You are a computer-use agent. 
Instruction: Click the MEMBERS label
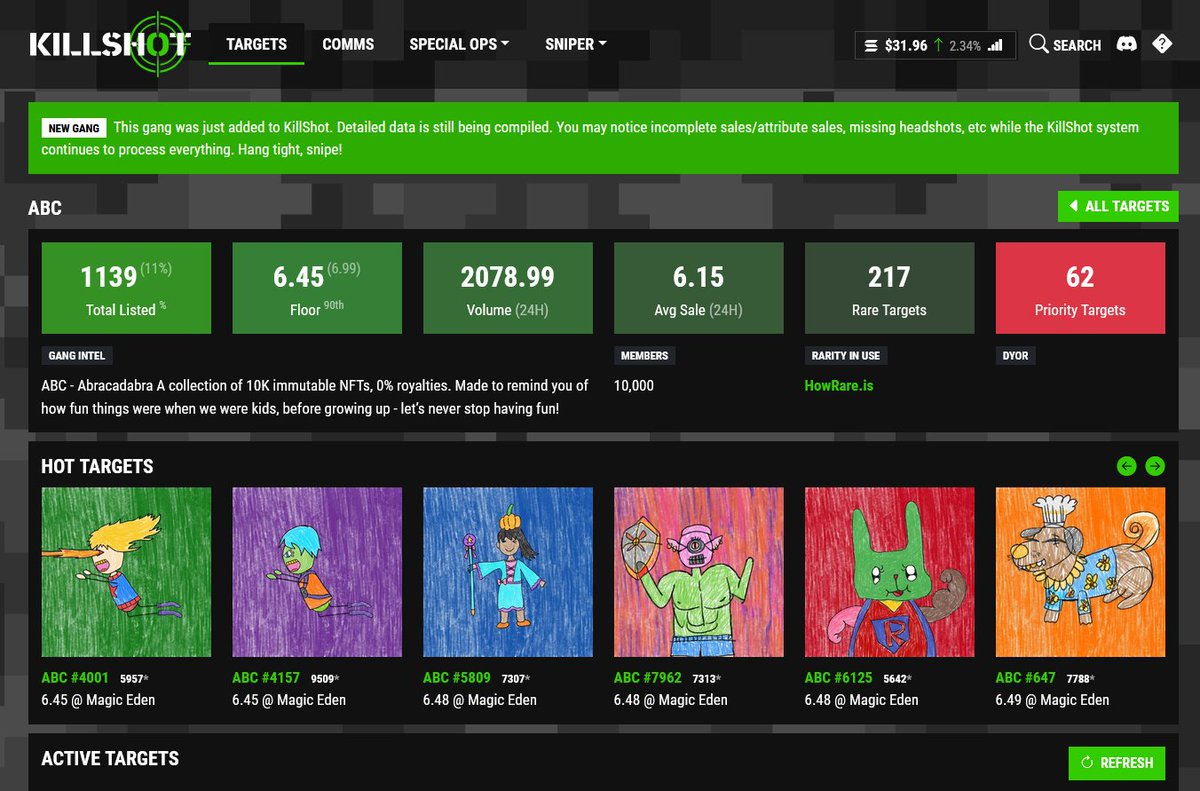click(644, 355)
